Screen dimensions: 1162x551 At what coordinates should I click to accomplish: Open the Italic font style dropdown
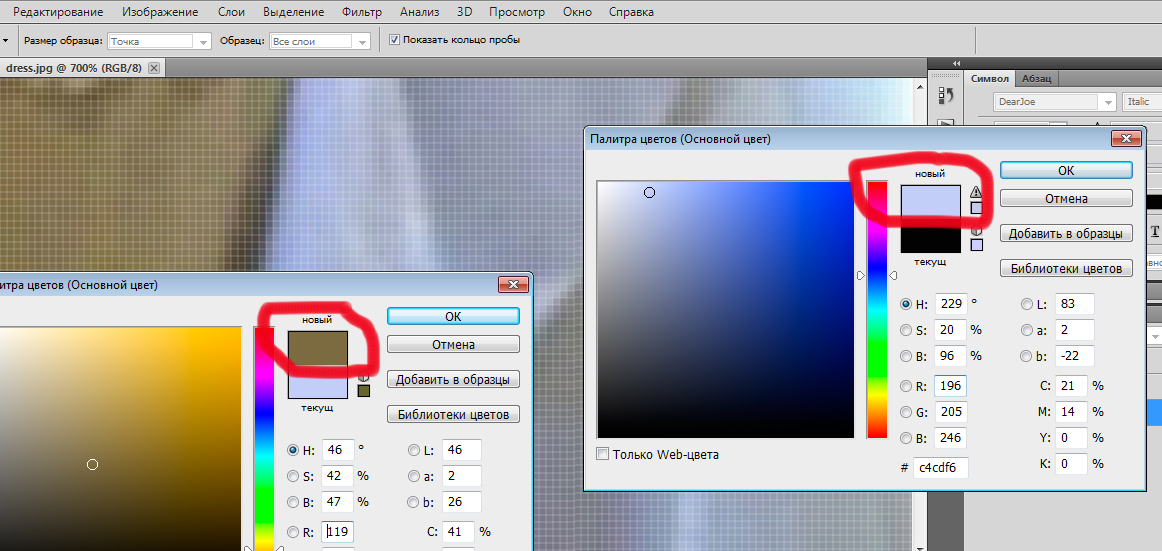(x=1142, y=101)
